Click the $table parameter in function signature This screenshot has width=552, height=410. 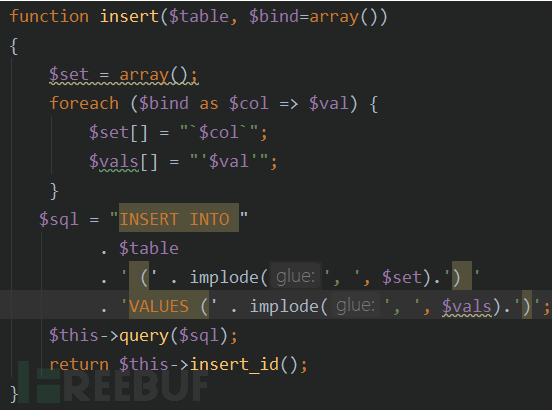(199, 16)
